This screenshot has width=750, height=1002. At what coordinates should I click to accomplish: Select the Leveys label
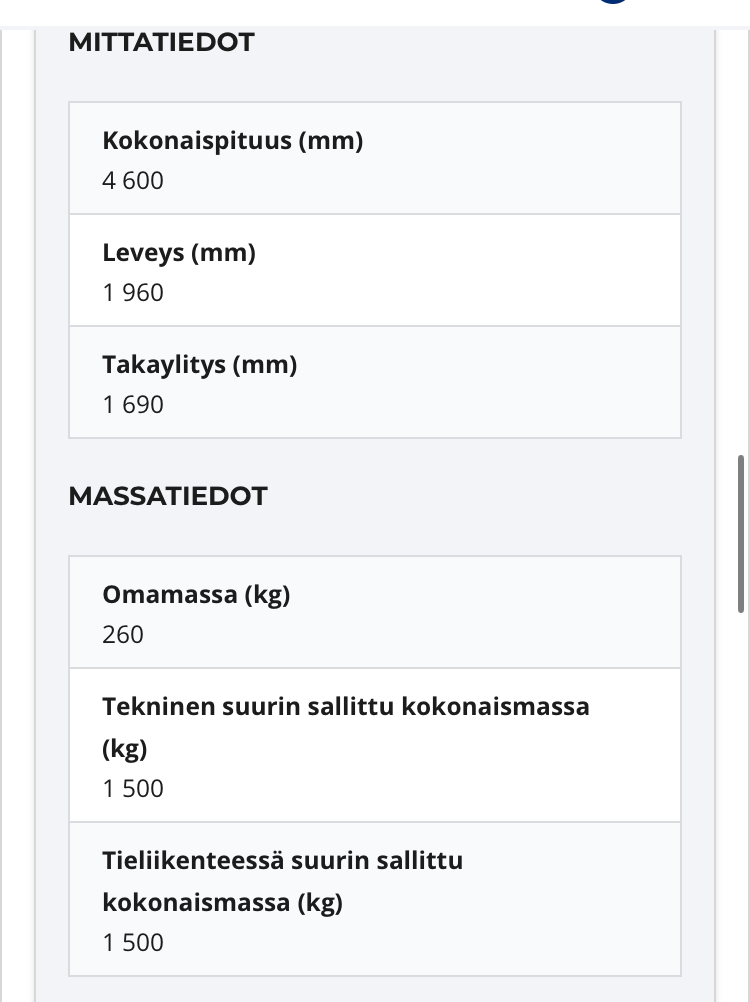pos(144,253)
